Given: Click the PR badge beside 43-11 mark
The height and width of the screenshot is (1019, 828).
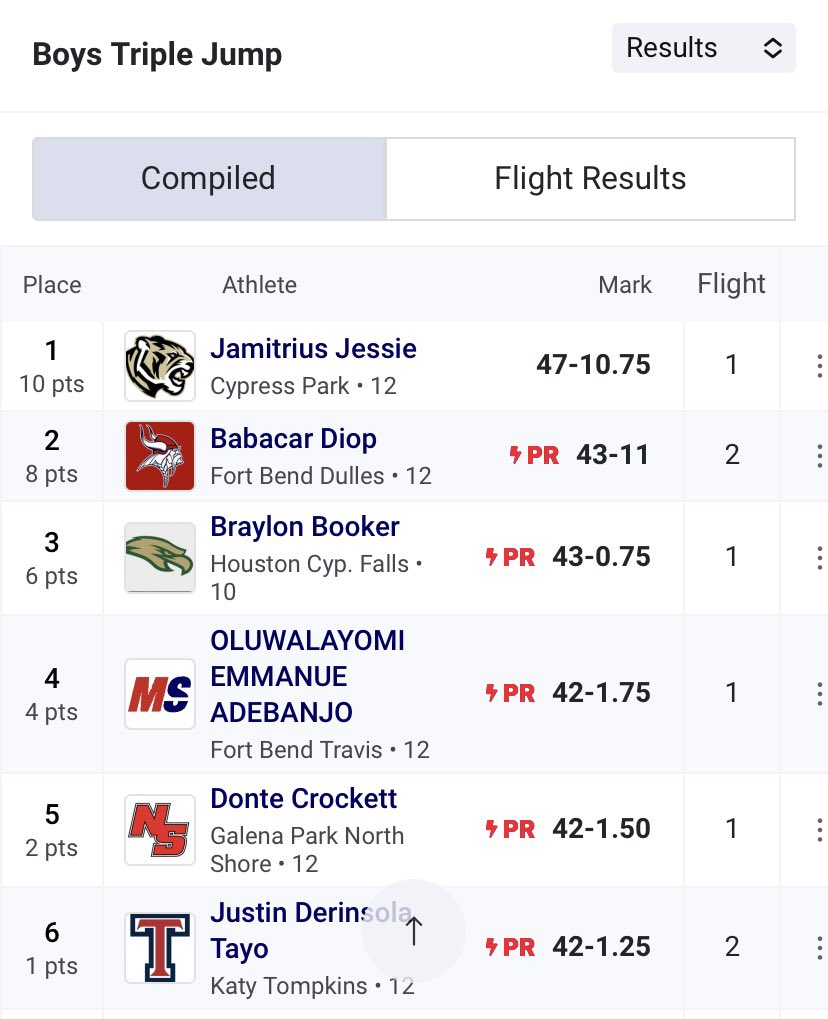Looking at the screenshot, I should [x=534, y=455].
